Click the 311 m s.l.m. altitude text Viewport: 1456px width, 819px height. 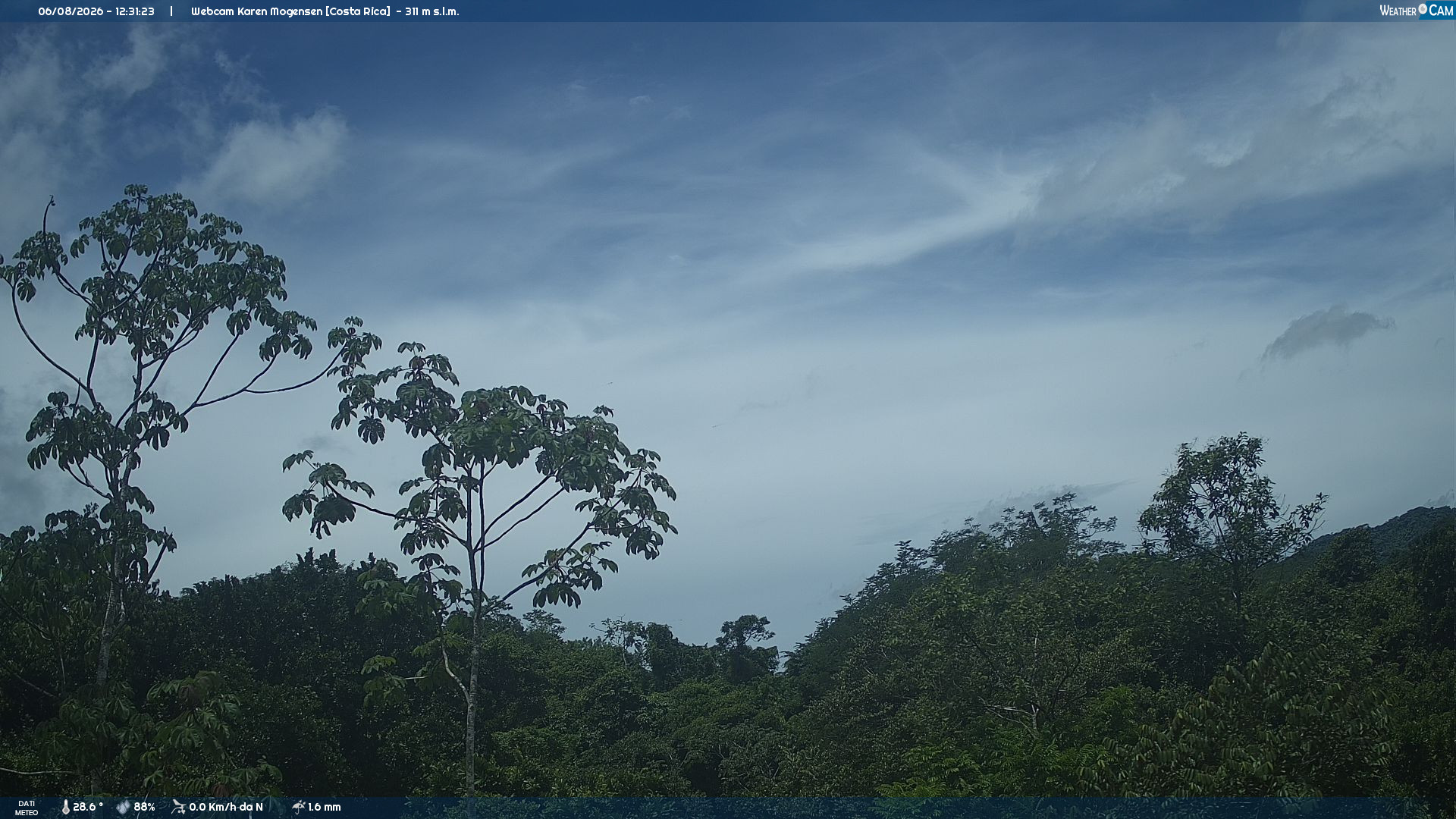click(x=432, y=11)
